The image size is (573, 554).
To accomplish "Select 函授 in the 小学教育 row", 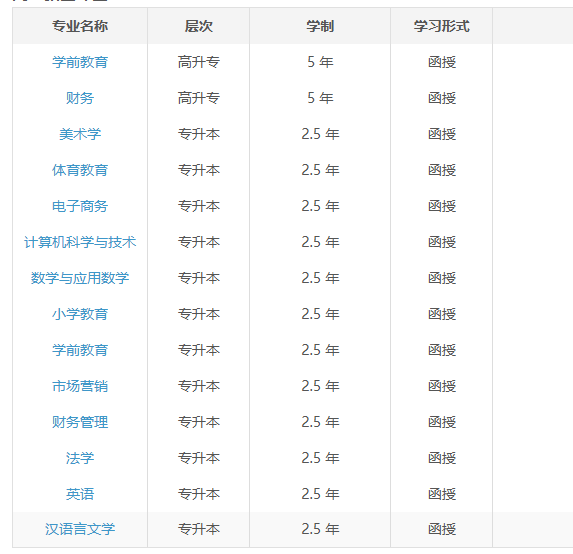I will tap(442, 314).
